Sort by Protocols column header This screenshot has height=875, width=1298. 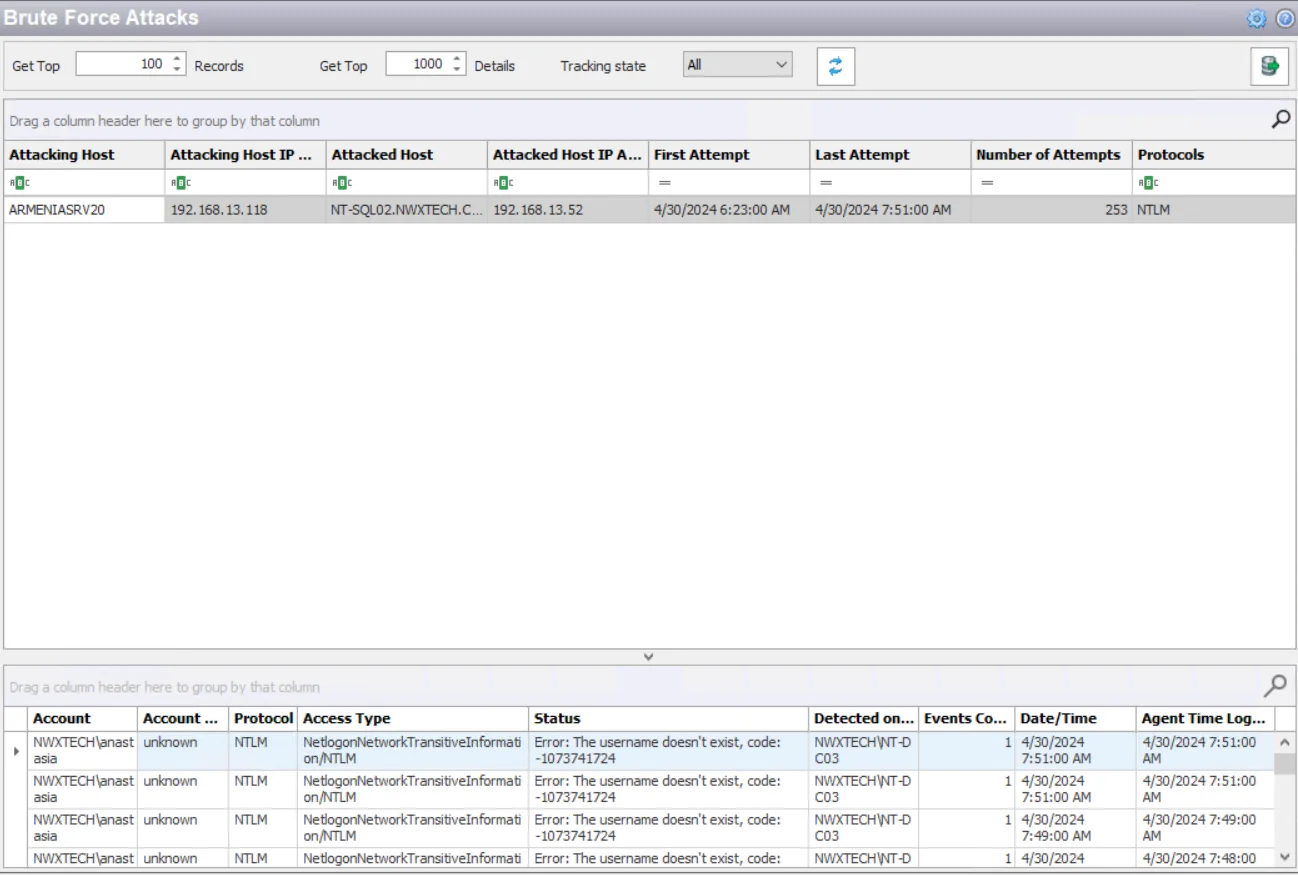(1214, 155)
